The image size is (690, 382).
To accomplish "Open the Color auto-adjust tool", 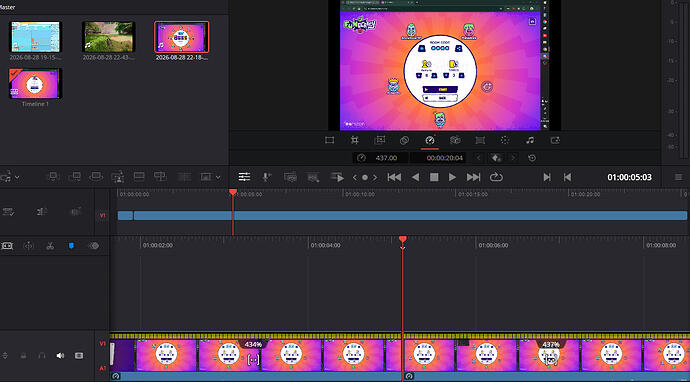I will pyautogui.click(x=505, y=140).
